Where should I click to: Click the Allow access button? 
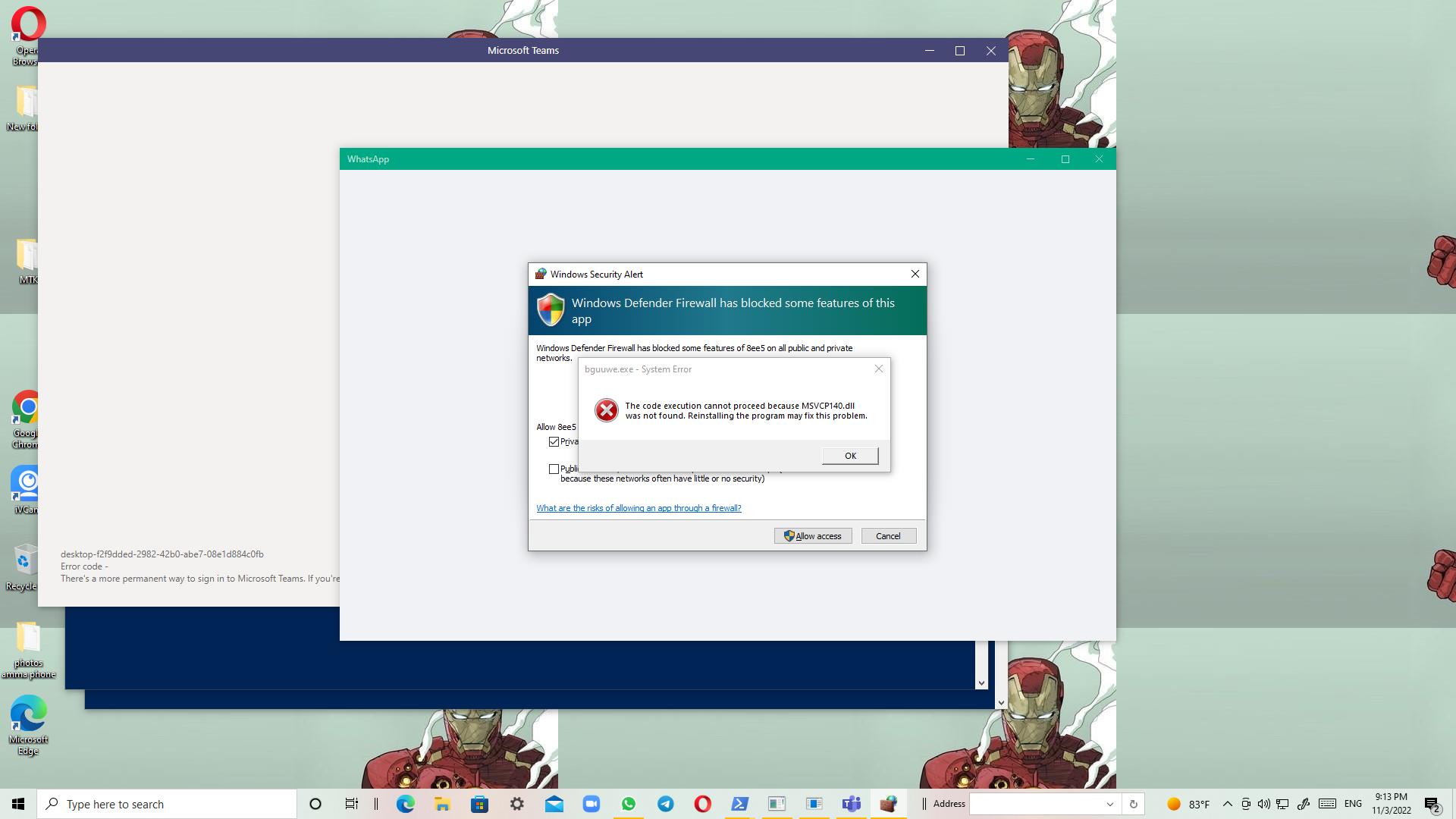(x=812, y=536)
